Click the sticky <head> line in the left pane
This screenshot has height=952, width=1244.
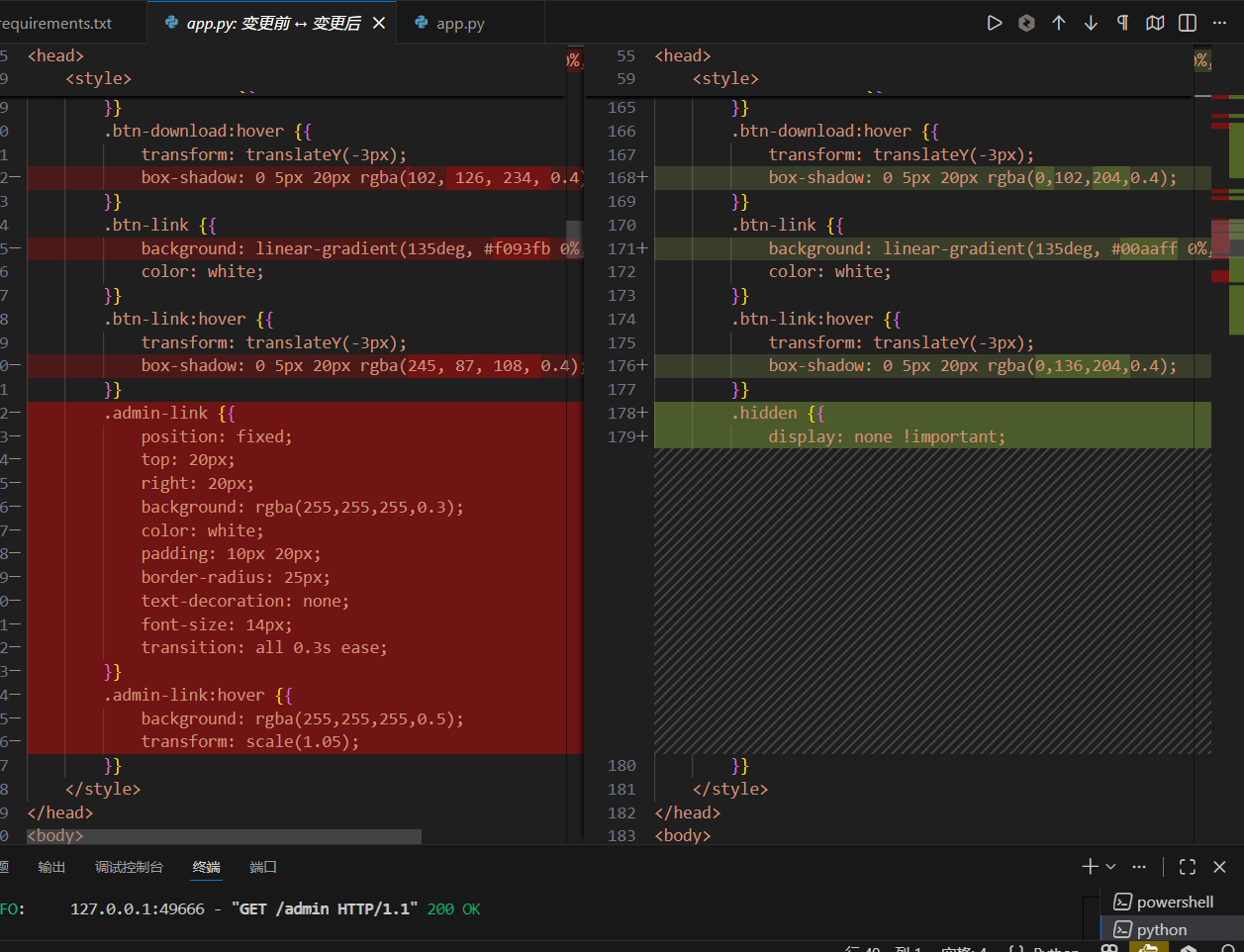[x=55, y=55]
